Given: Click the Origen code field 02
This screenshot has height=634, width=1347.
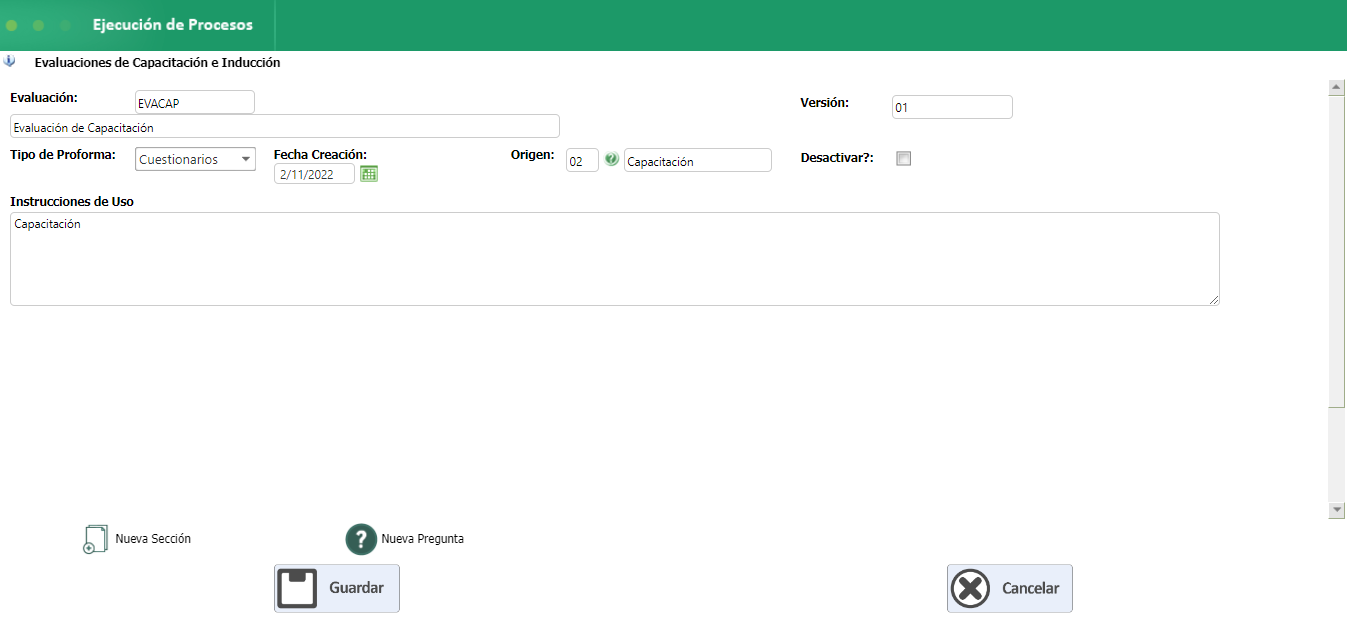Looking at the screenshot, I should (x=582, y=160).
